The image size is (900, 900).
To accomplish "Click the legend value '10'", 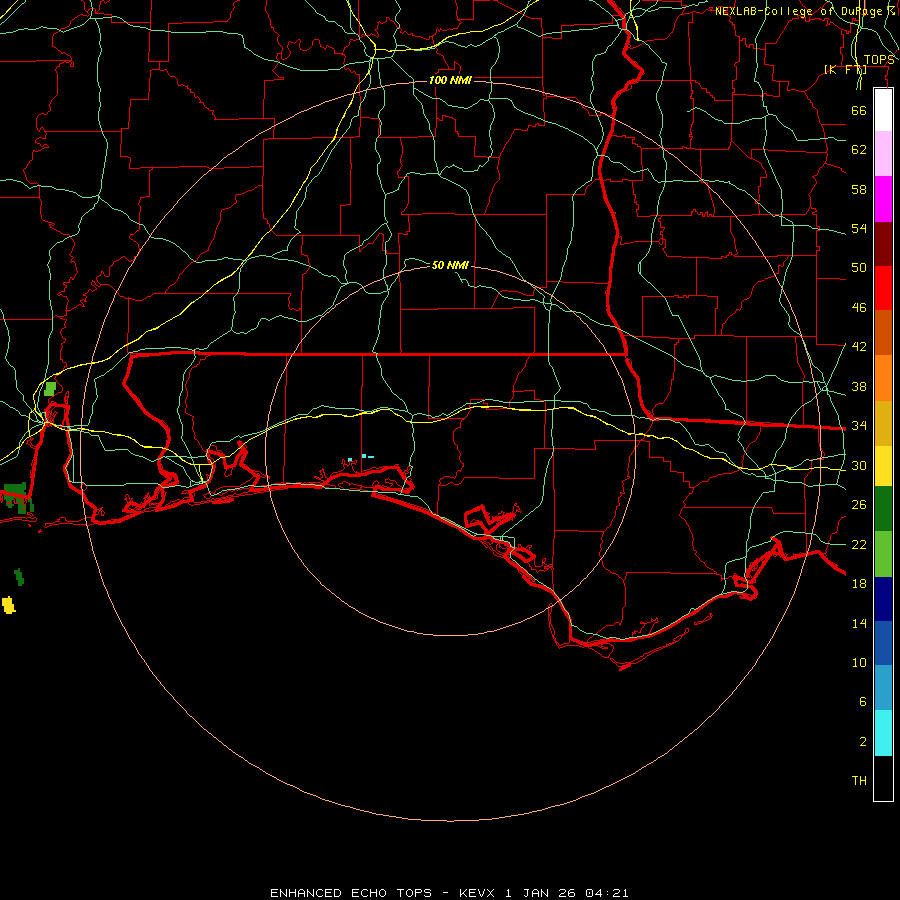I will point(859,663).
